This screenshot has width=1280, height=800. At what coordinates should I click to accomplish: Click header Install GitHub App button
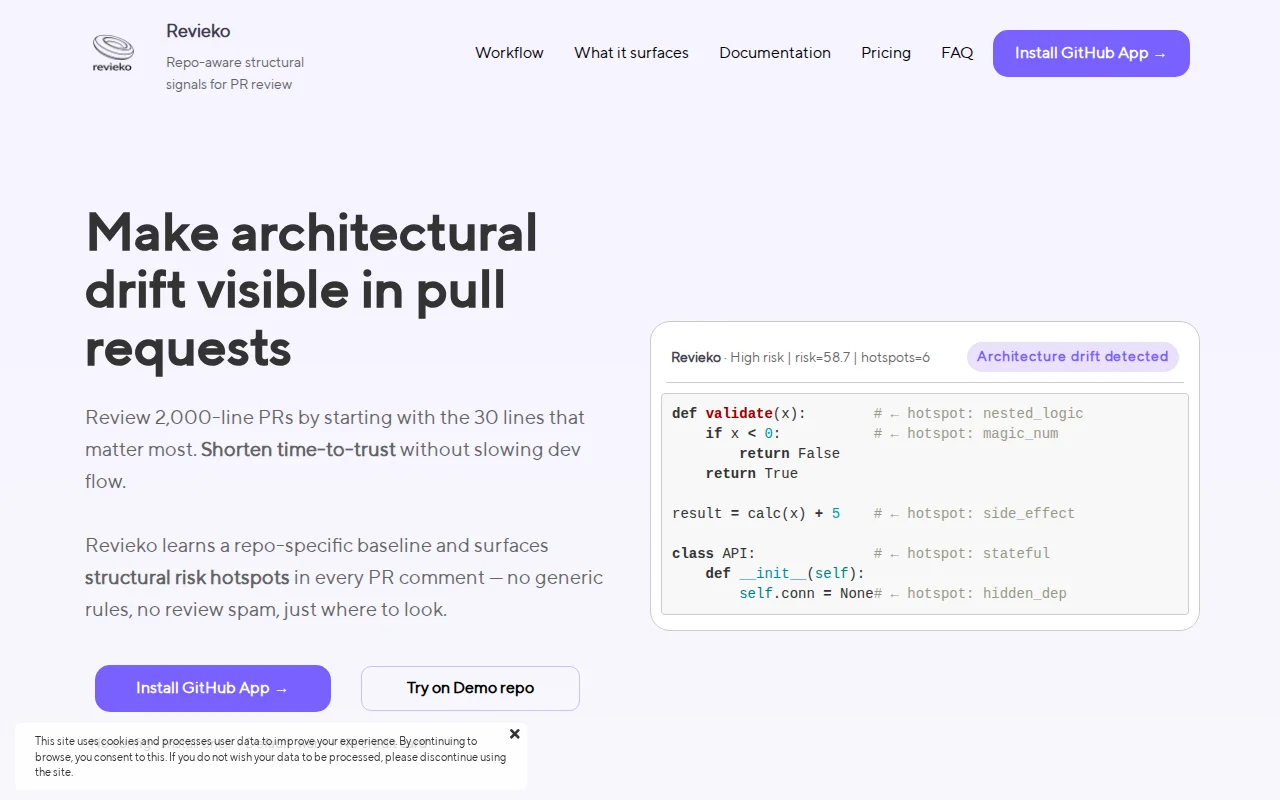1091,53
